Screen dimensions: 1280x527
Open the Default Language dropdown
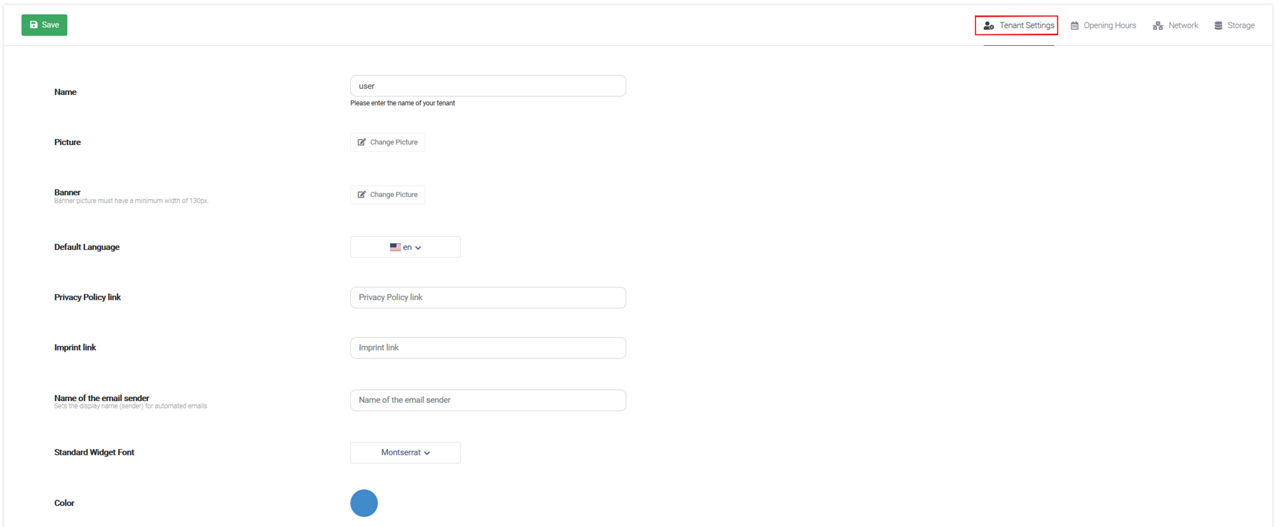(405, 247)
